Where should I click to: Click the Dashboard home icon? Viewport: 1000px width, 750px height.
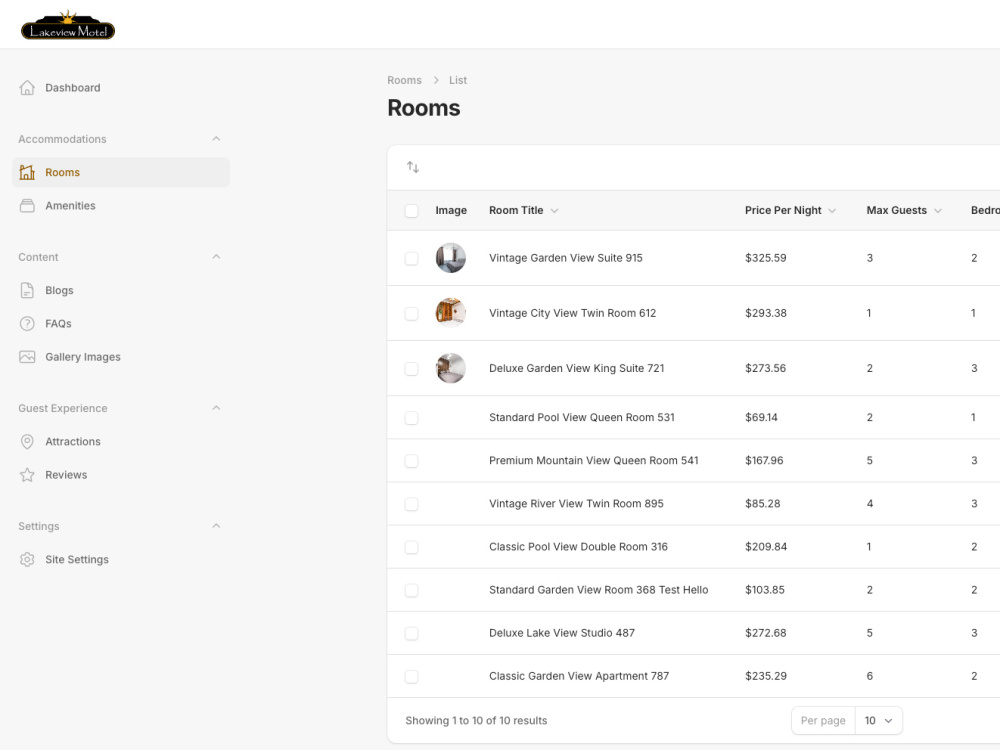(27, 87)
